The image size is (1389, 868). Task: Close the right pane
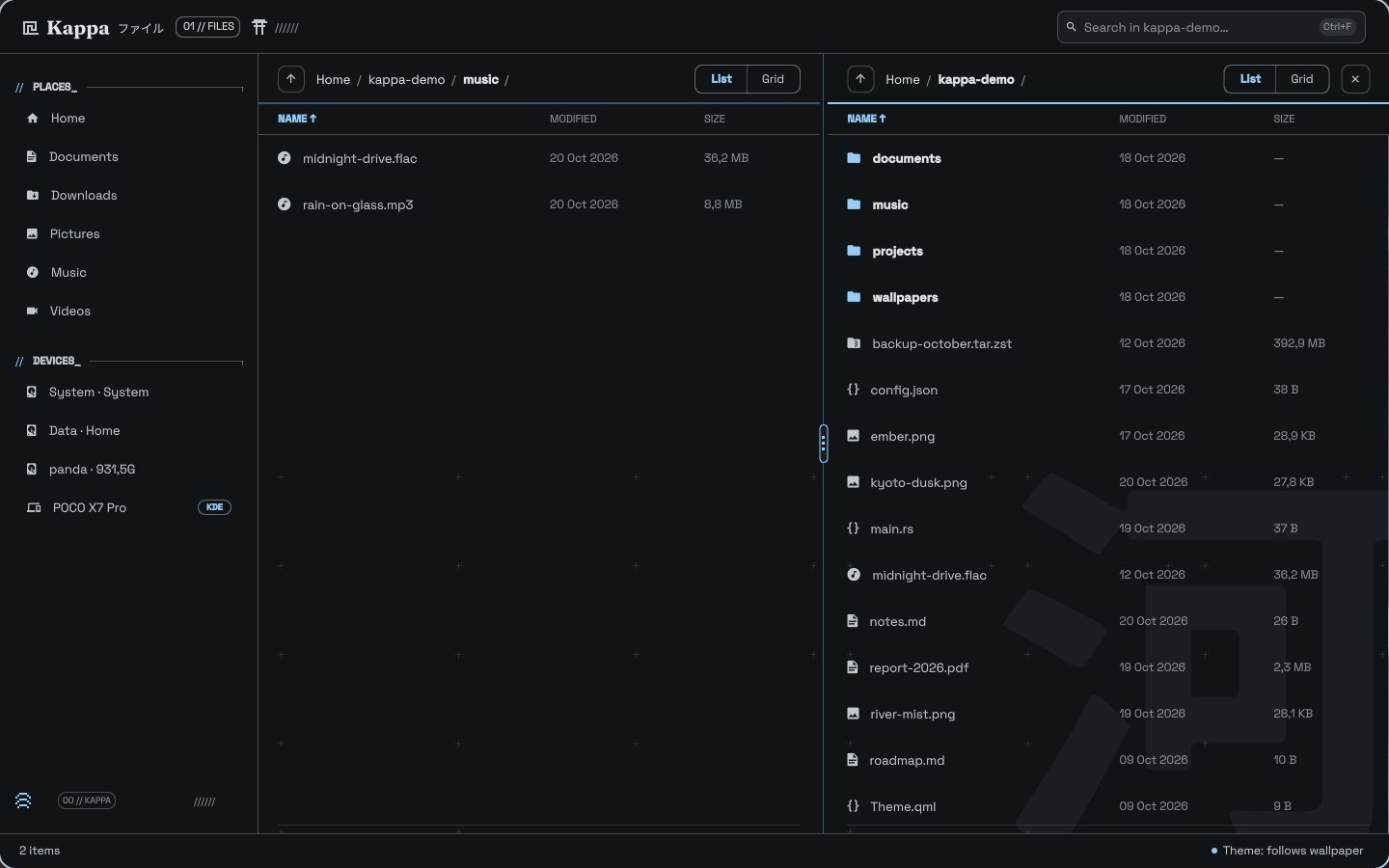(x=1355, y=79)
